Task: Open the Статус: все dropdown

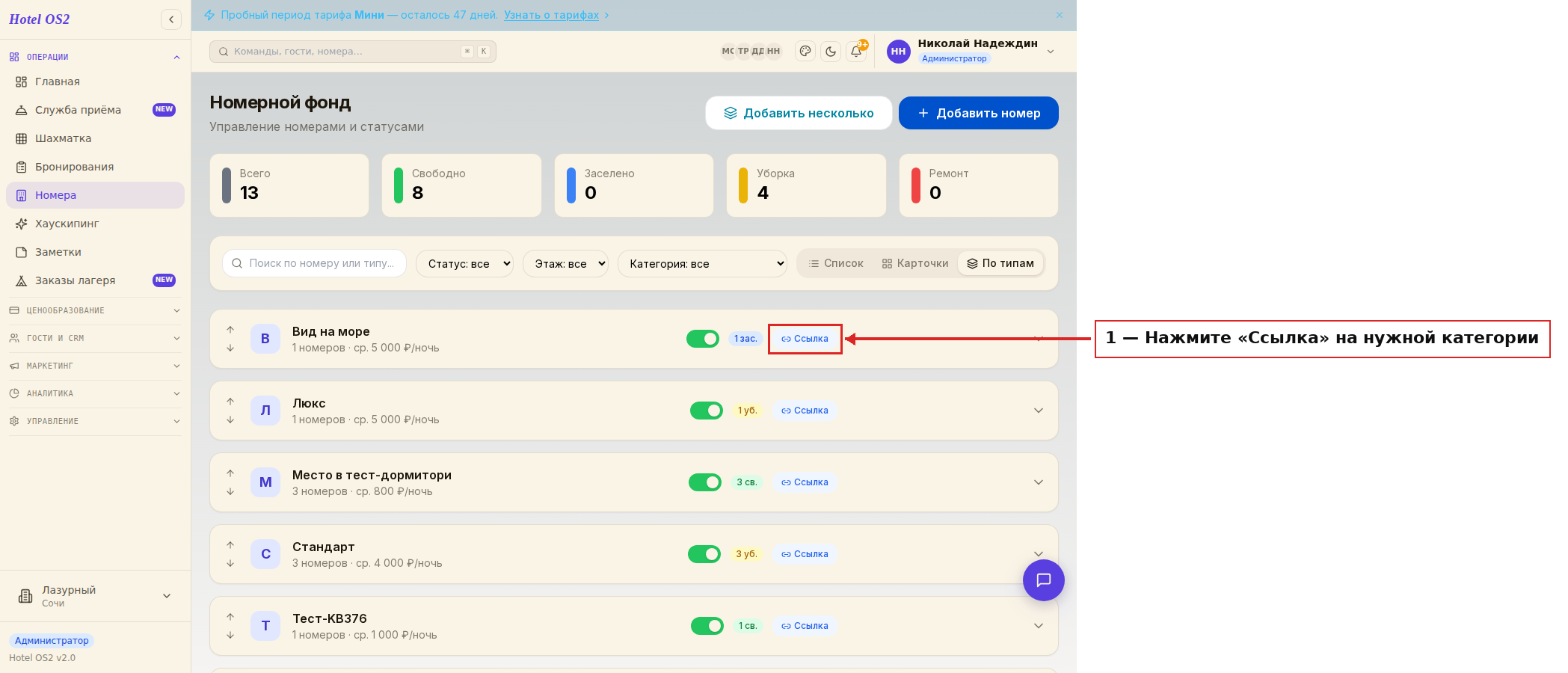Action: point(465,263)
